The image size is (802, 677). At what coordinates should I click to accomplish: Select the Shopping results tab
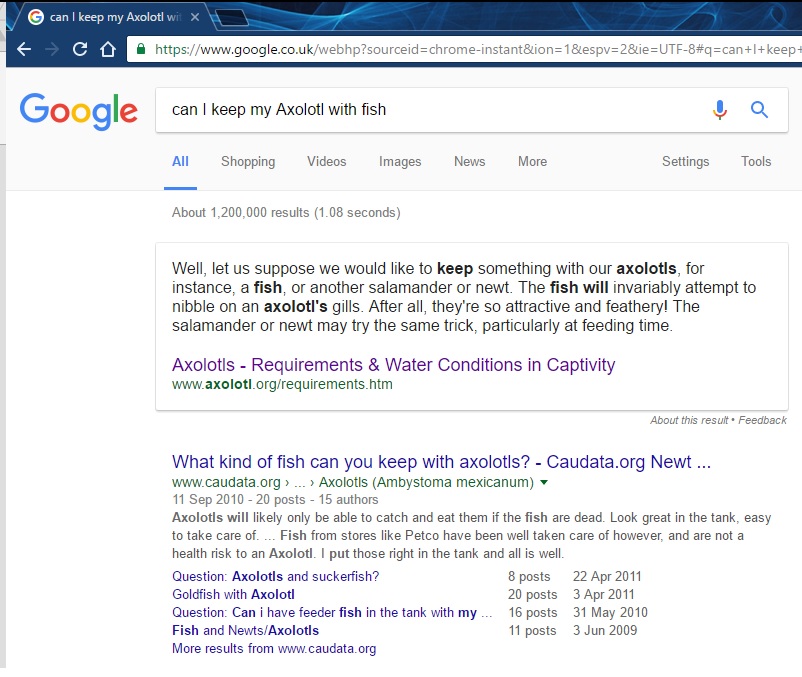[248, 162]
